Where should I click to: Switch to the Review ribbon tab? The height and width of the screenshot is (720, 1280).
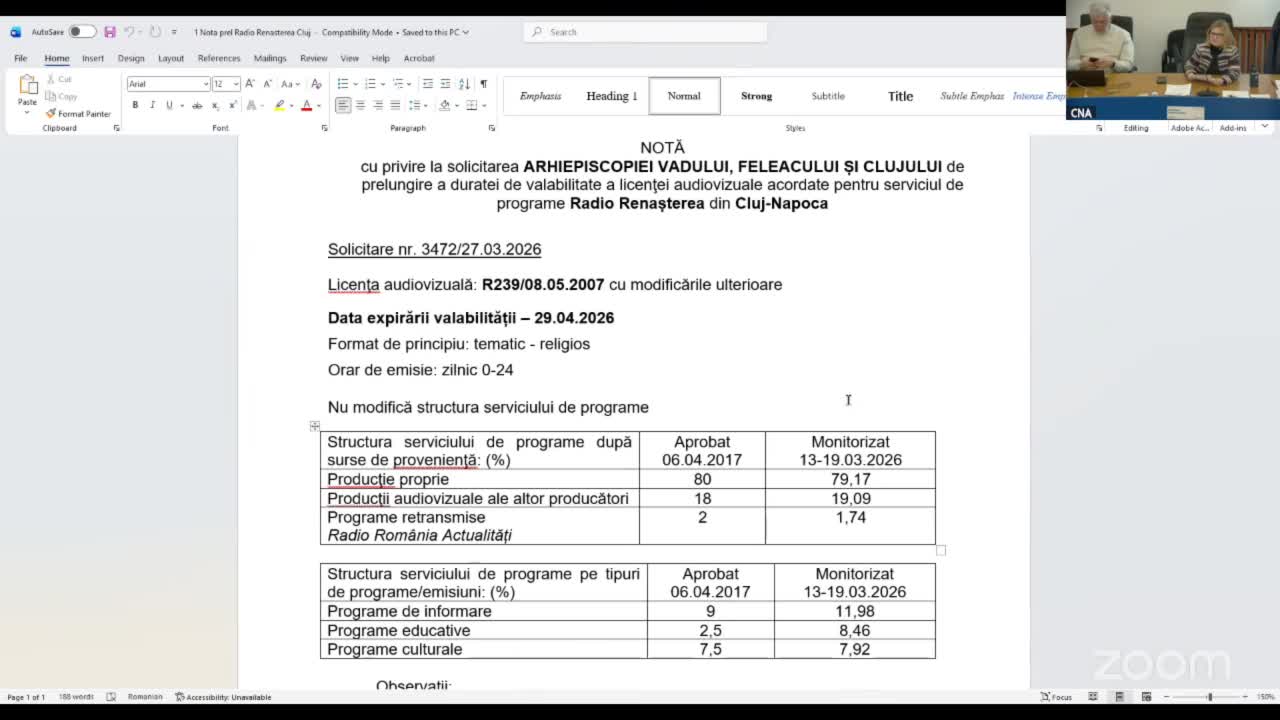click(314, 58)
